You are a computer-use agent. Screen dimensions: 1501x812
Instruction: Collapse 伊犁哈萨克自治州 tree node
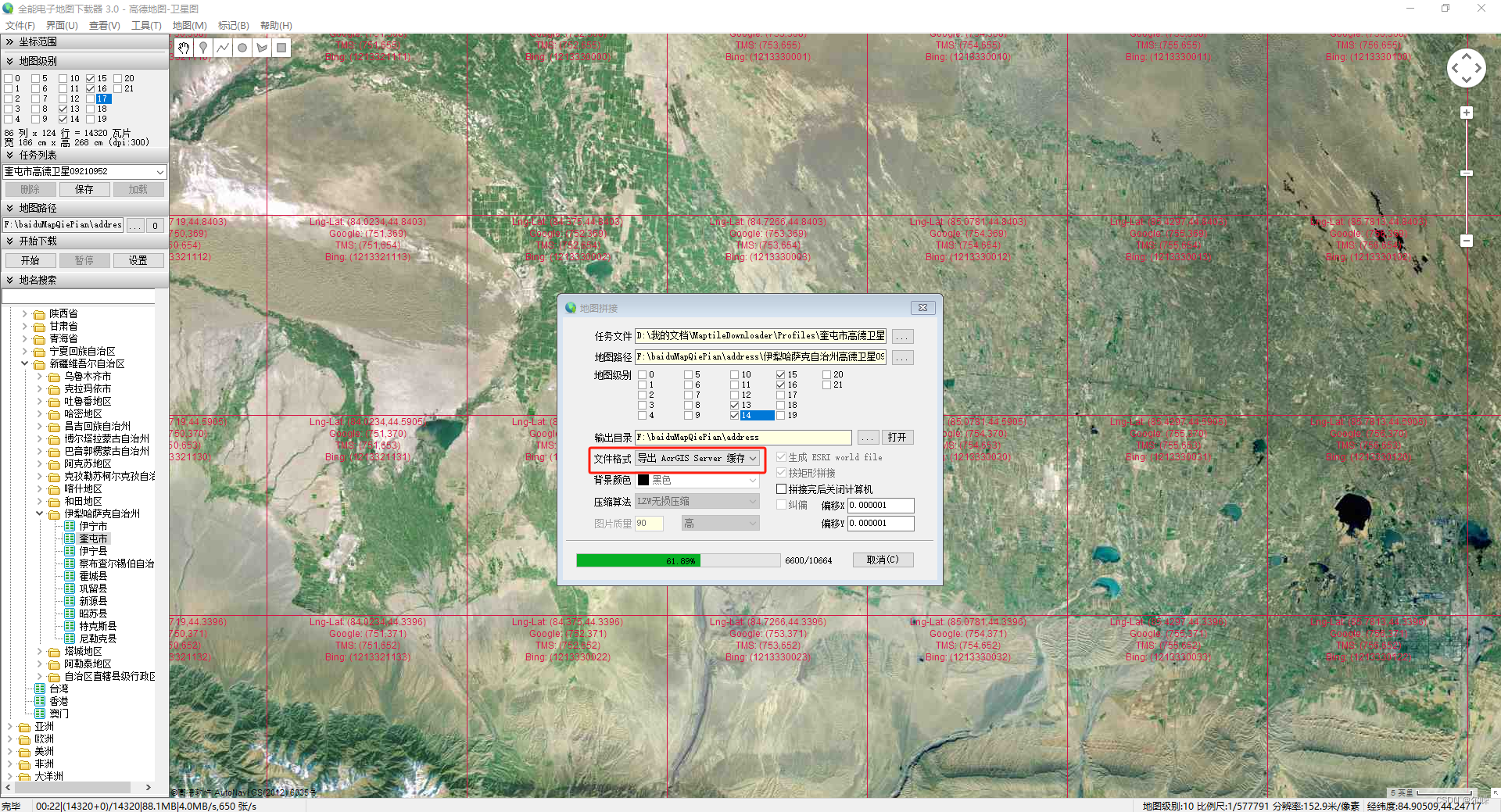click(39, 513)
